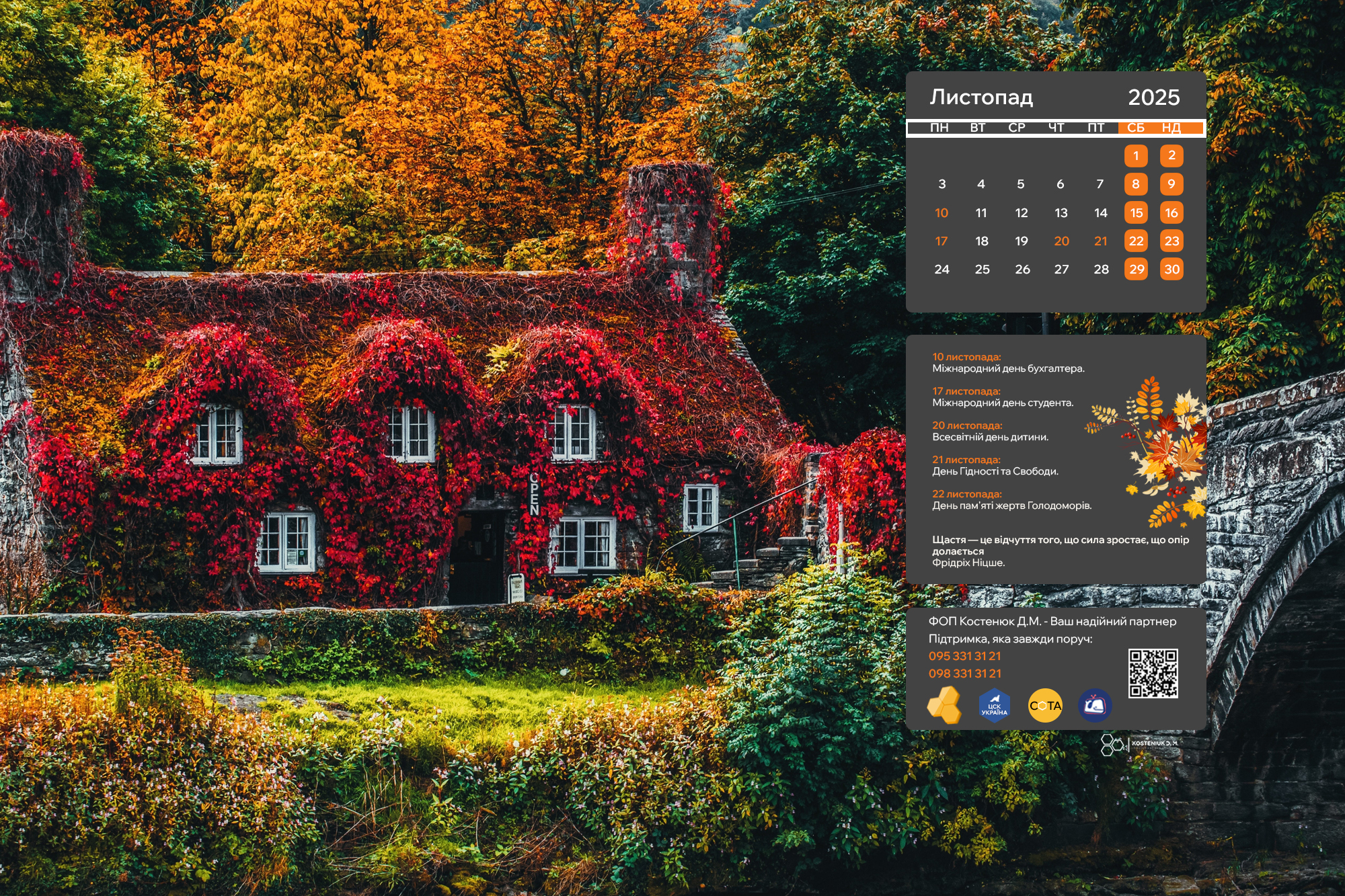Select Saturday 1 orange date badge
This screenshot has height=896, width=1345.
(1136, 156)
